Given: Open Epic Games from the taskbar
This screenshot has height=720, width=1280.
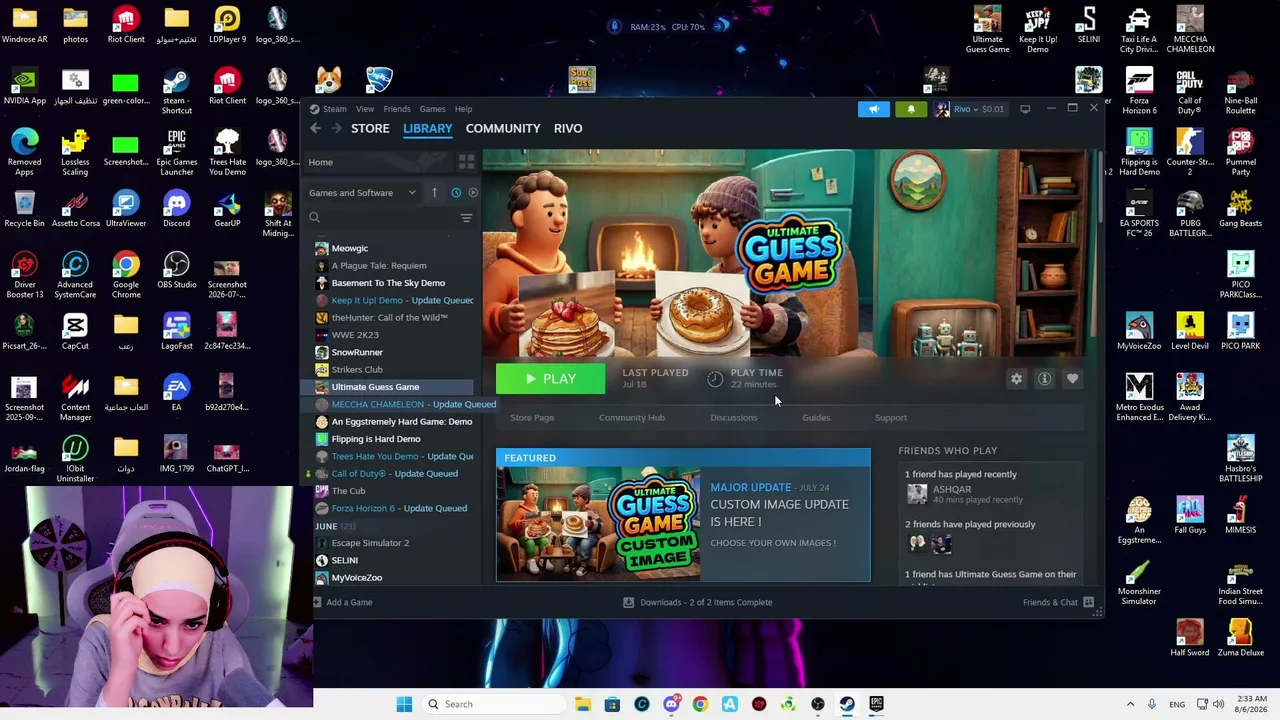Looking at the screenshot, I should 876,704.
